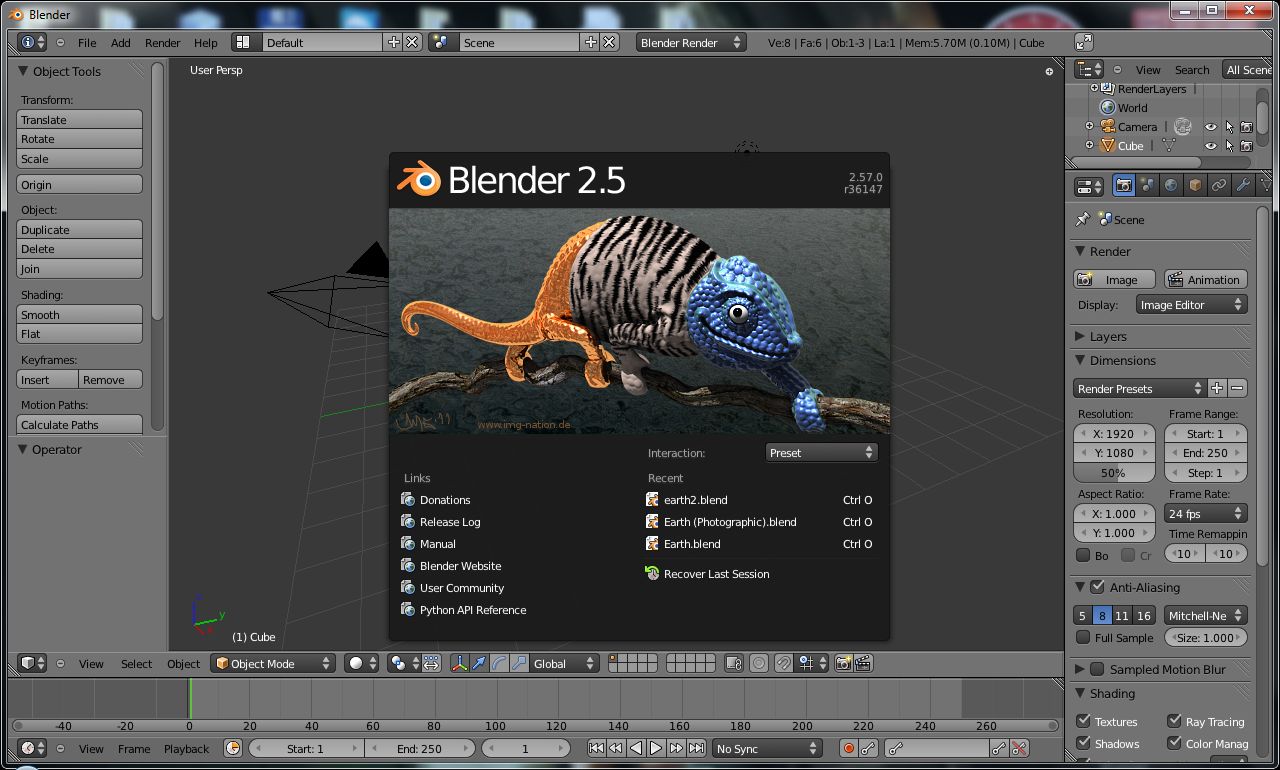The image size is (1280, 770).
Task: Open the Add menu in top header
Action: coord(121,43)
